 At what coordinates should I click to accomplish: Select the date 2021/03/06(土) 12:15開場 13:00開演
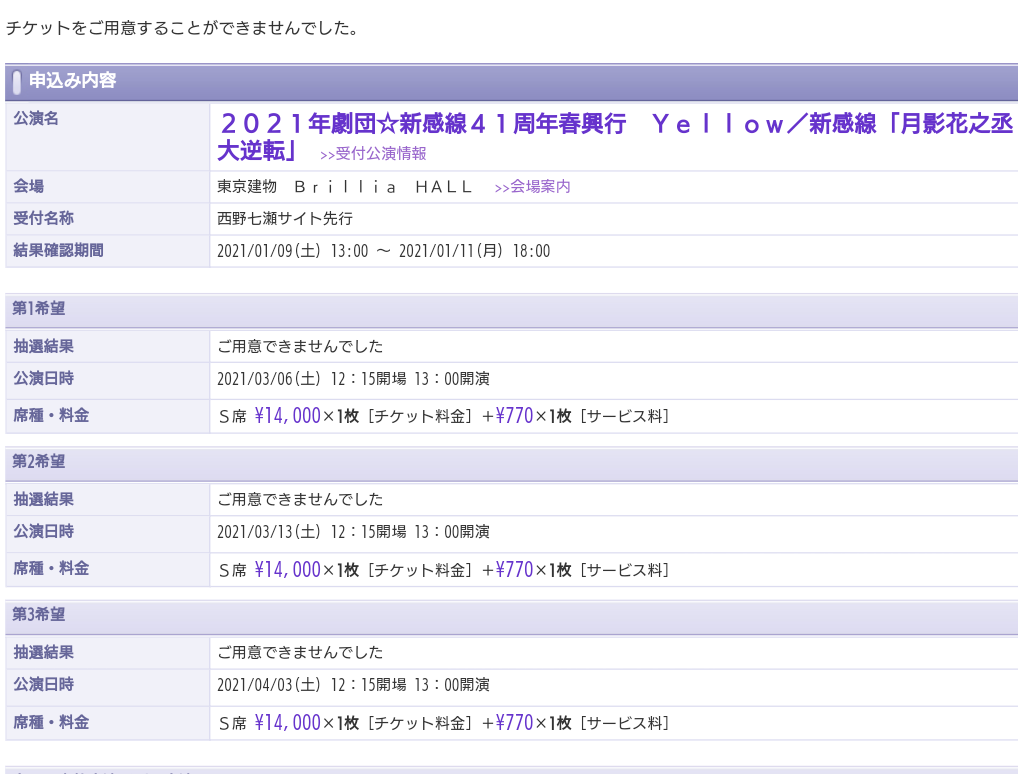pos(353,379)
